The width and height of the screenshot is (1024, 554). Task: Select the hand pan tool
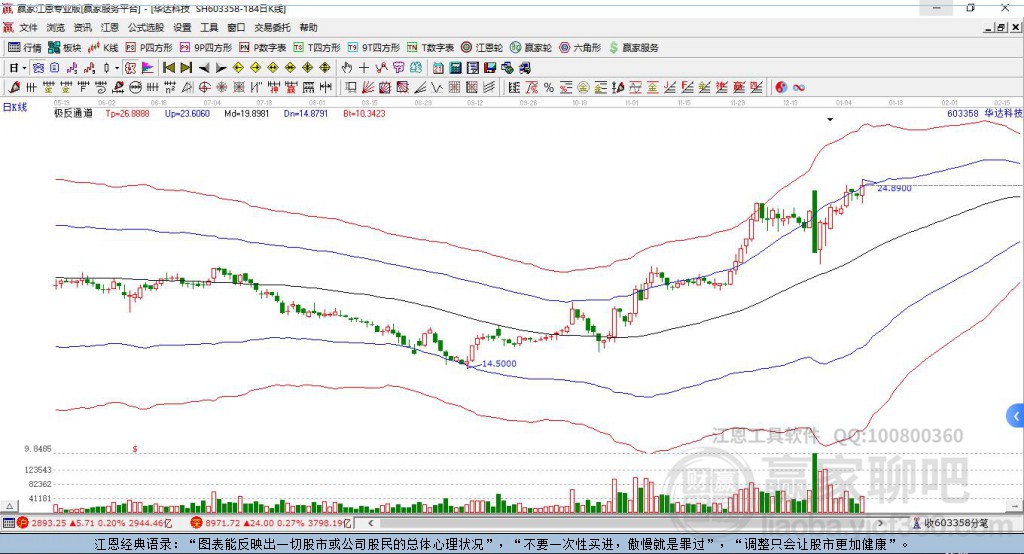[347, 68]
